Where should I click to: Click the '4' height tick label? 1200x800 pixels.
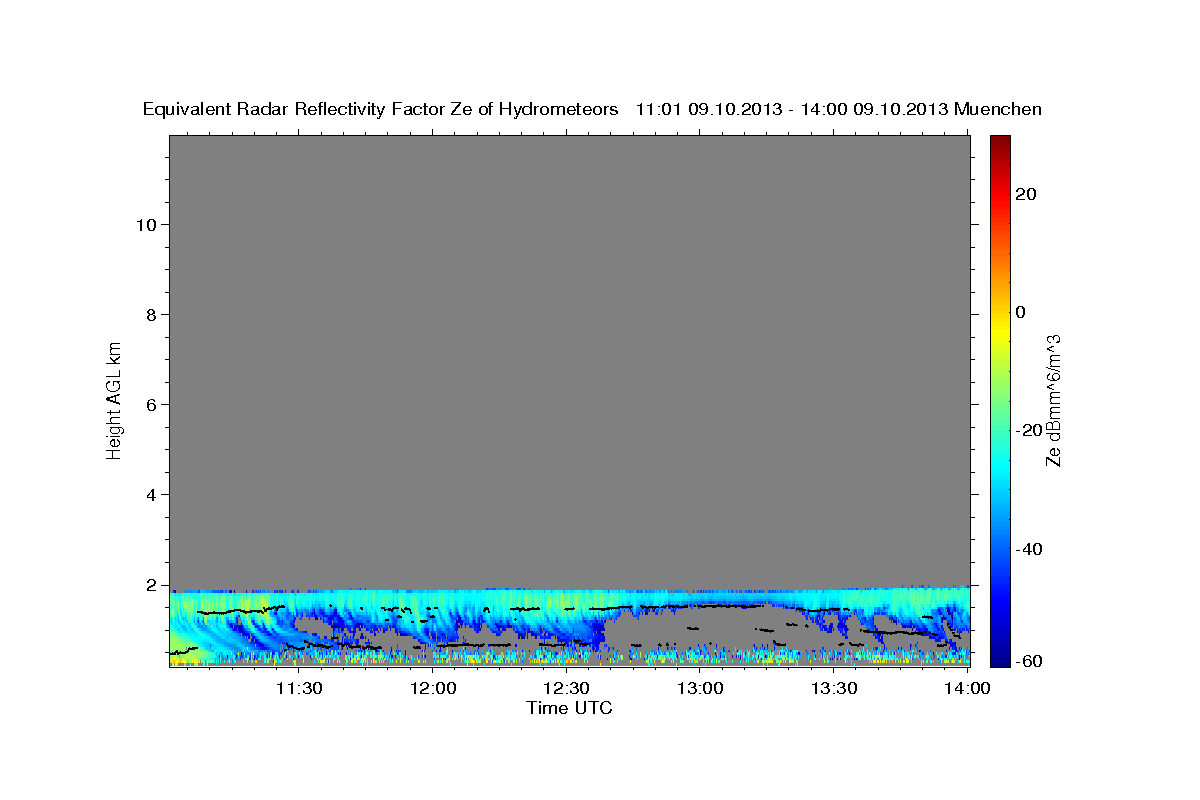(x=152, y=495)
